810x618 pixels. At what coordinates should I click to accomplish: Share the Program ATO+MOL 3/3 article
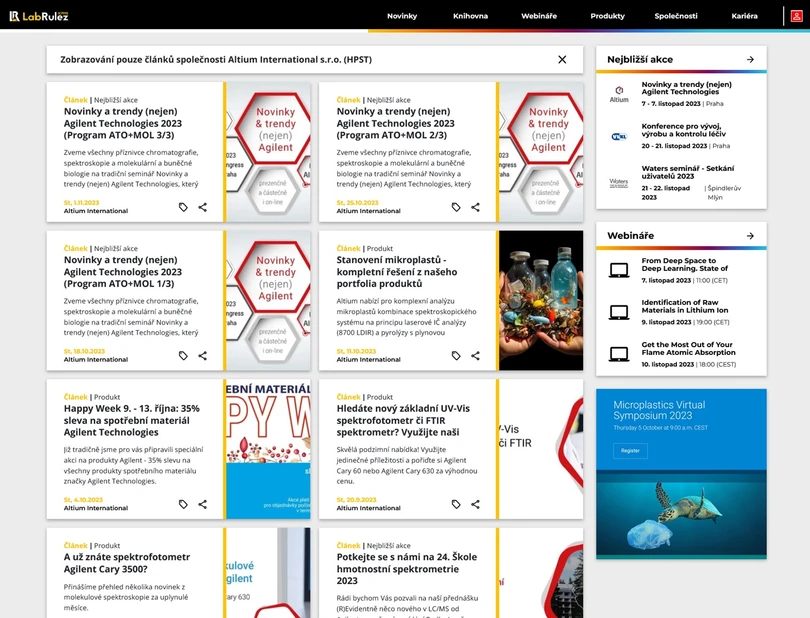[x=203, y=207]
